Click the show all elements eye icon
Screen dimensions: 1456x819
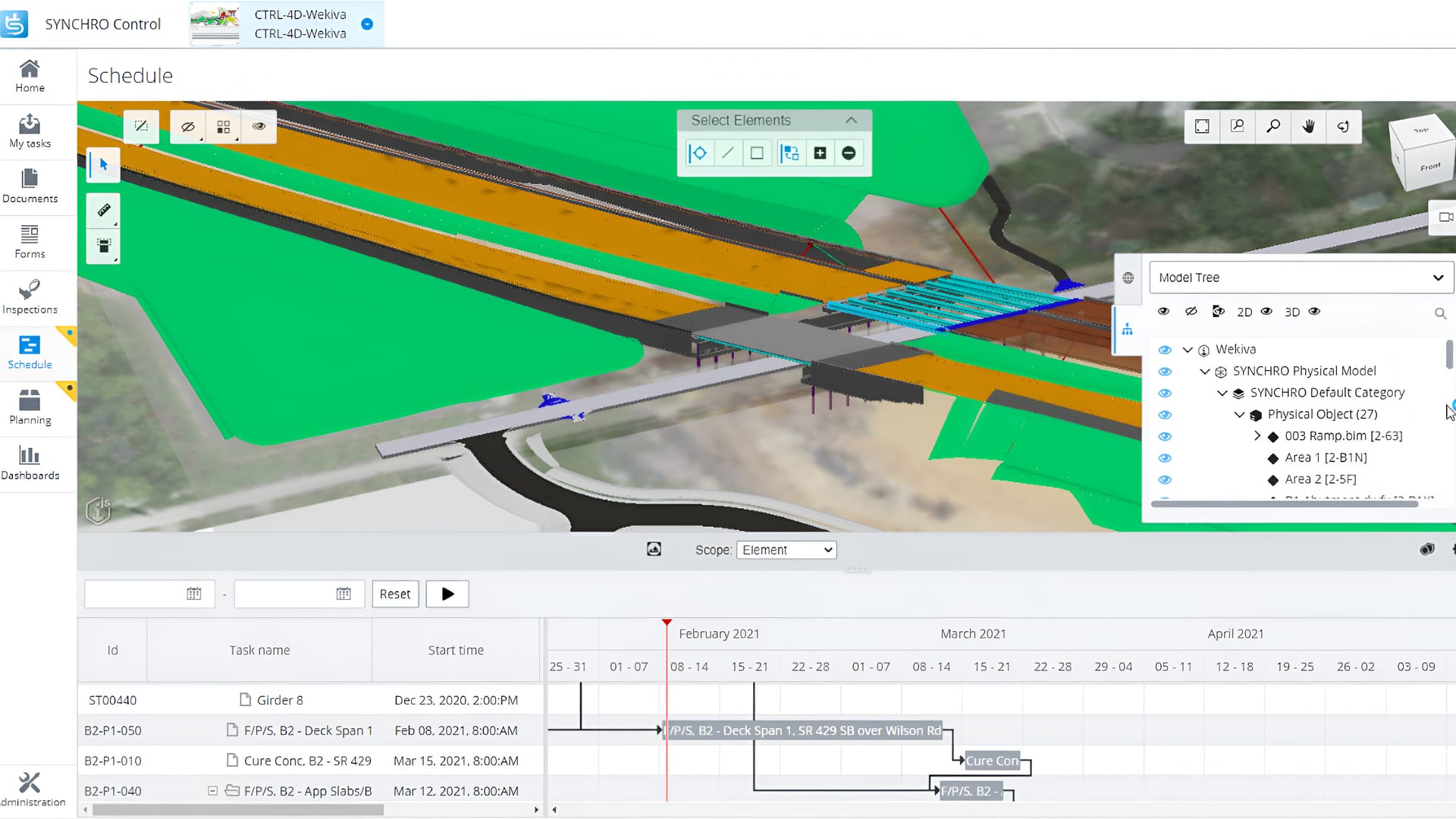point(259,127)
